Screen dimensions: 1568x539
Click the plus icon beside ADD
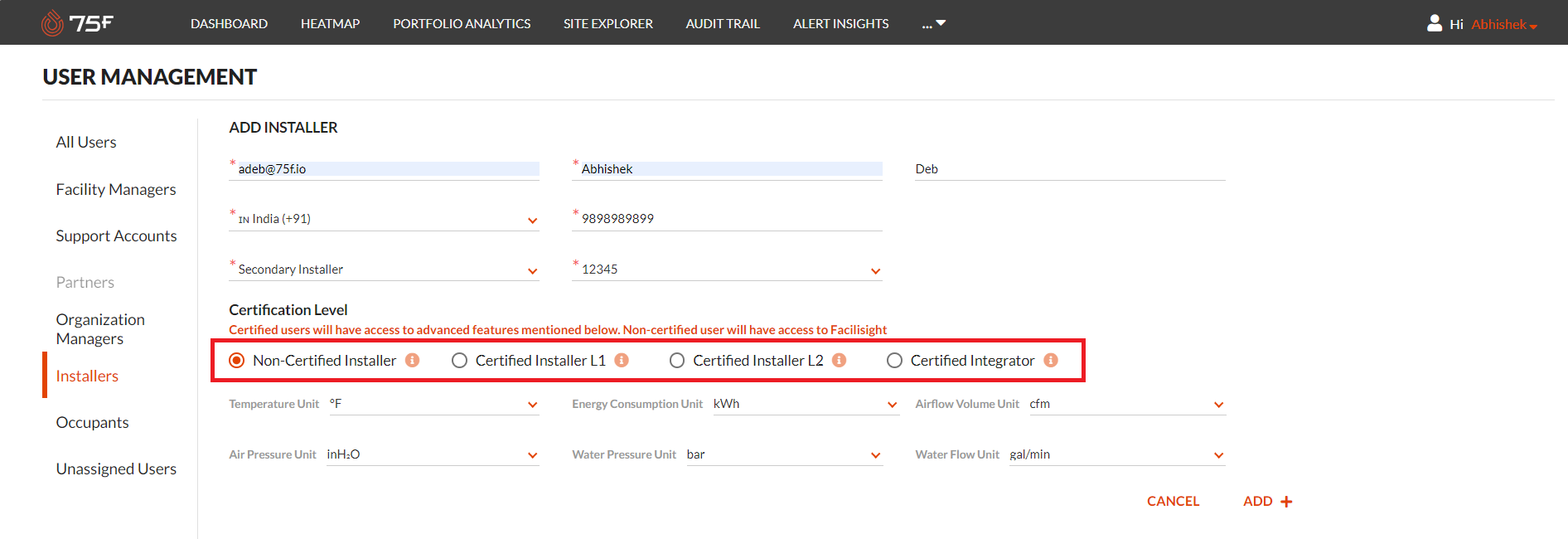coord(1286,502)
